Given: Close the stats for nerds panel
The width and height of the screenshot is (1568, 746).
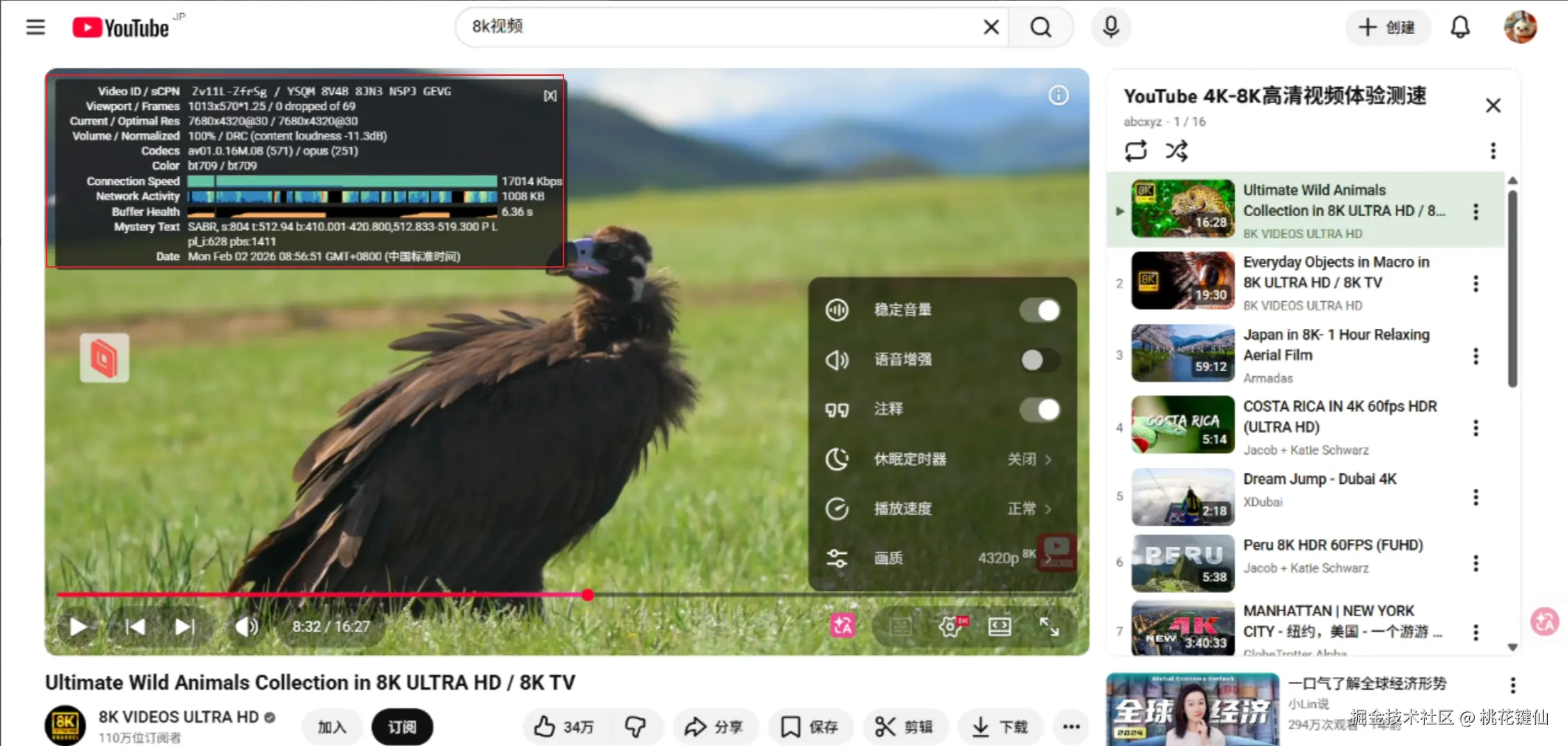Looking at the screenshot, I should click(550, 96).
